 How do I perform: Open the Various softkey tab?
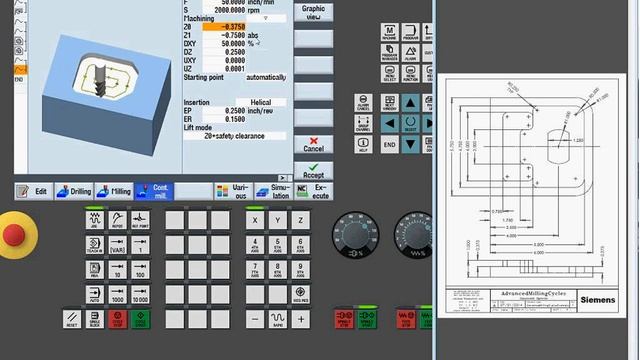tap(234, 191)
